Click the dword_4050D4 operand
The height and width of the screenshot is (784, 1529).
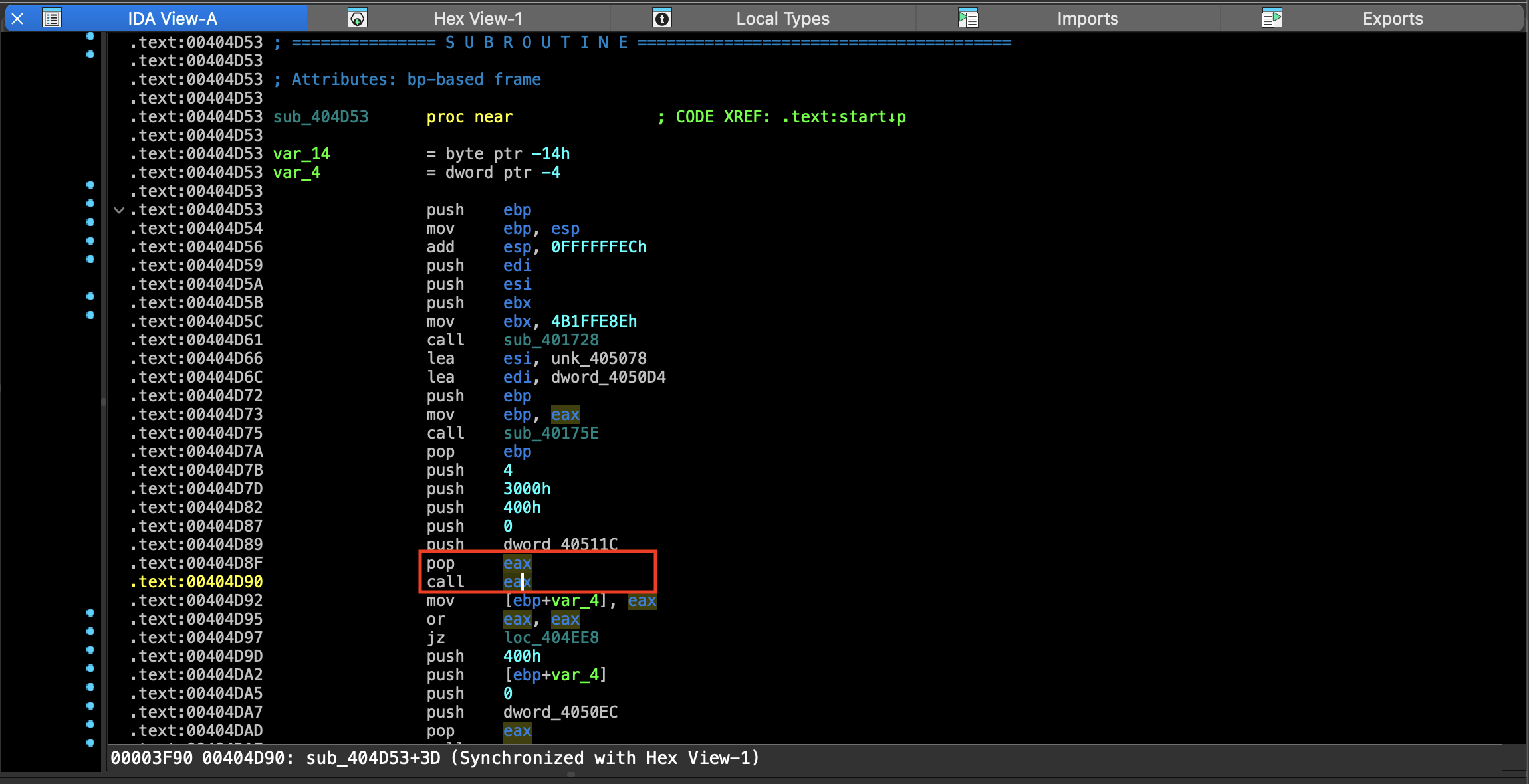click(x=608, y=377)
